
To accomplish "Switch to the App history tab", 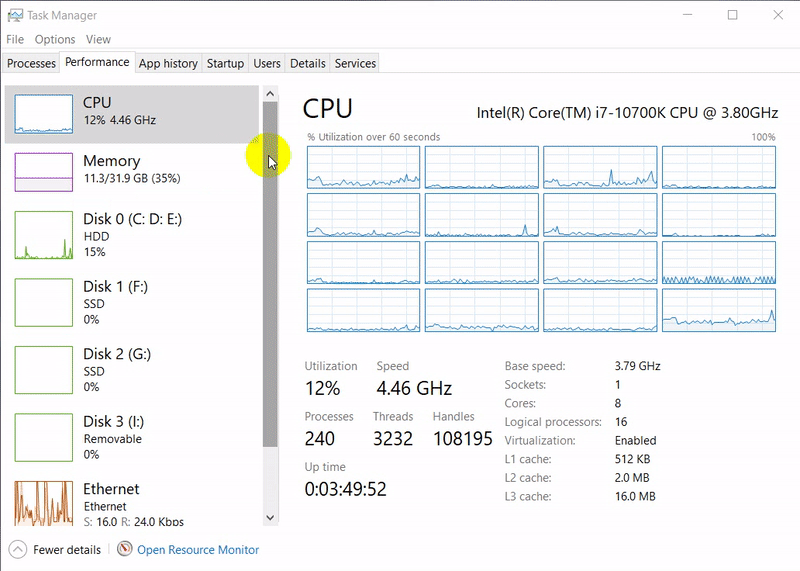I will 168,63.
